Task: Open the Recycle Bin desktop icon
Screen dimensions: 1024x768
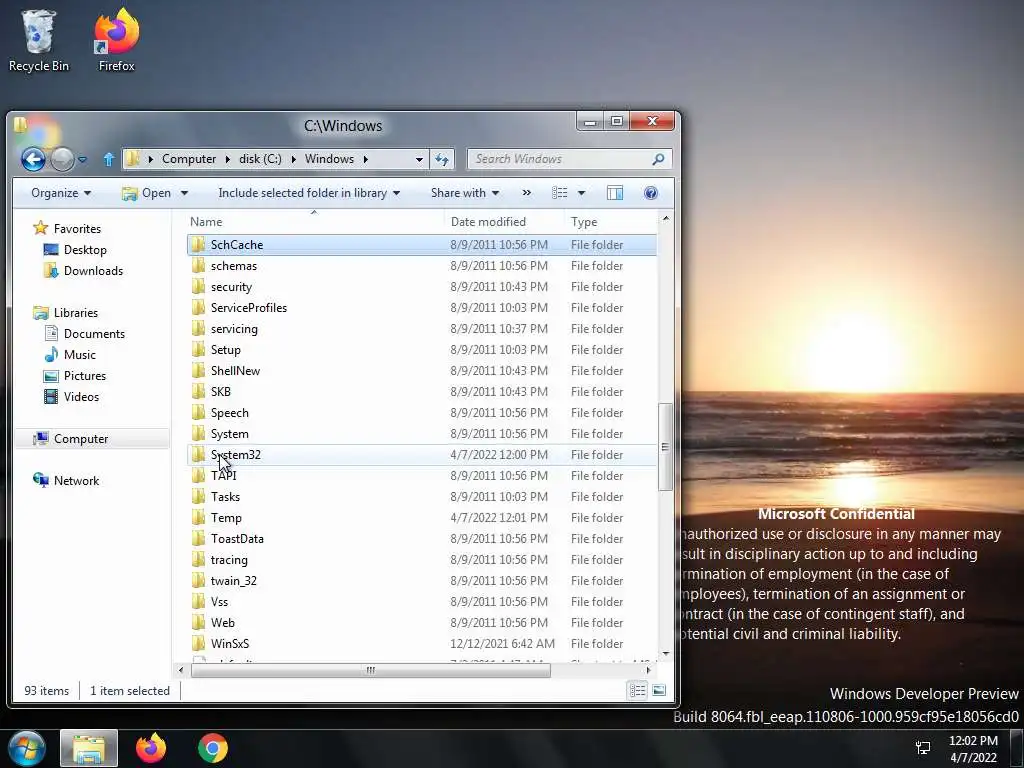Action: [39, 40]
